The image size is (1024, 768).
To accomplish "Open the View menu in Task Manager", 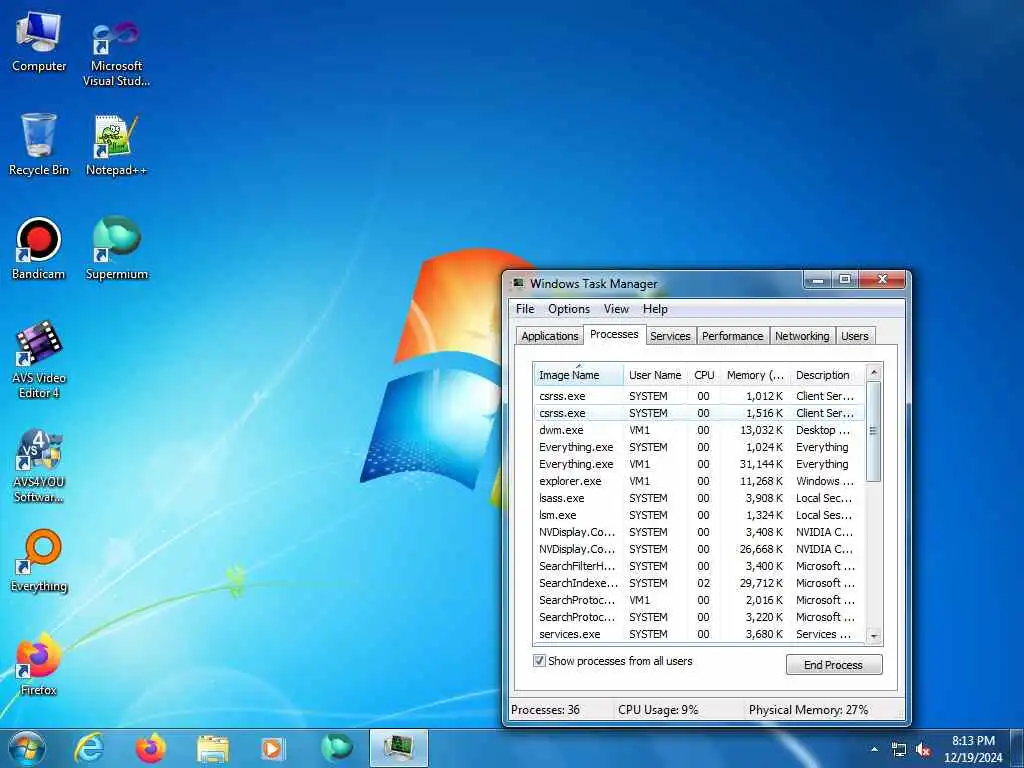I will coord(616,309).
